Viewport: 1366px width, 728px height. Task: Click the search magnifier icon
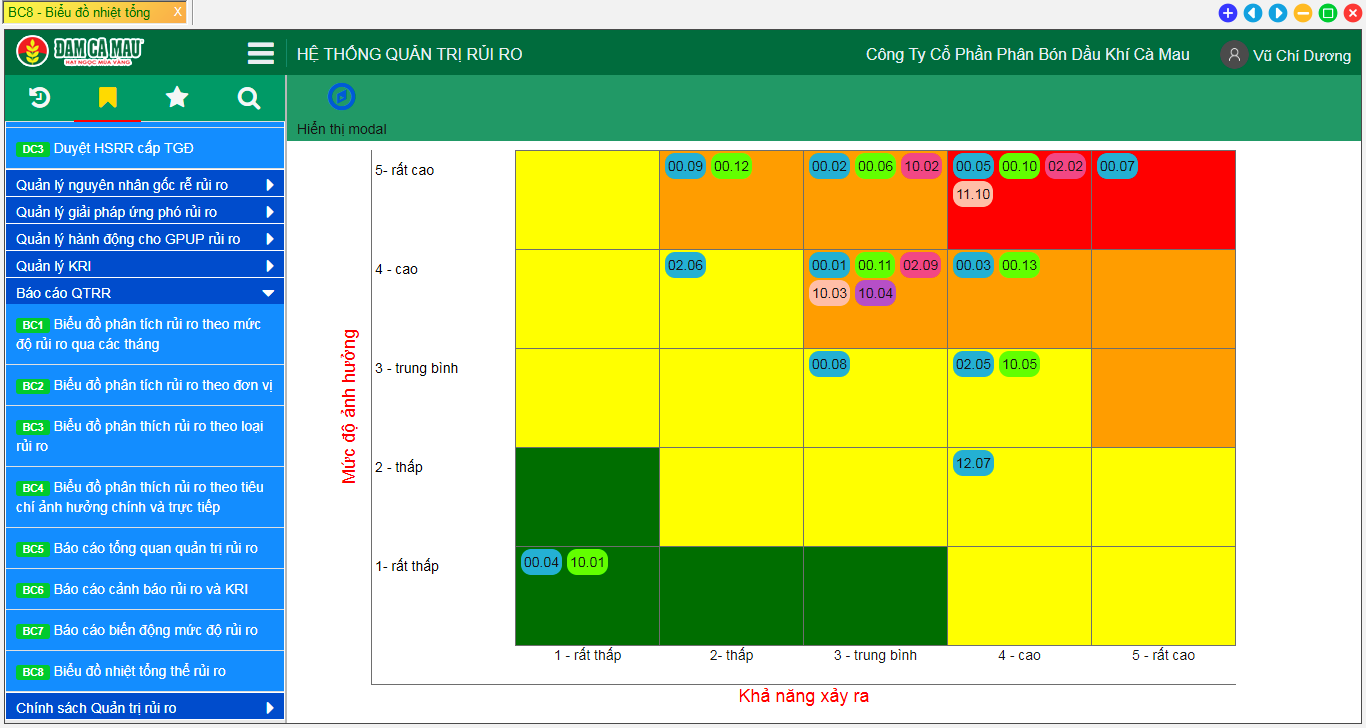click(x=249, y=98)
